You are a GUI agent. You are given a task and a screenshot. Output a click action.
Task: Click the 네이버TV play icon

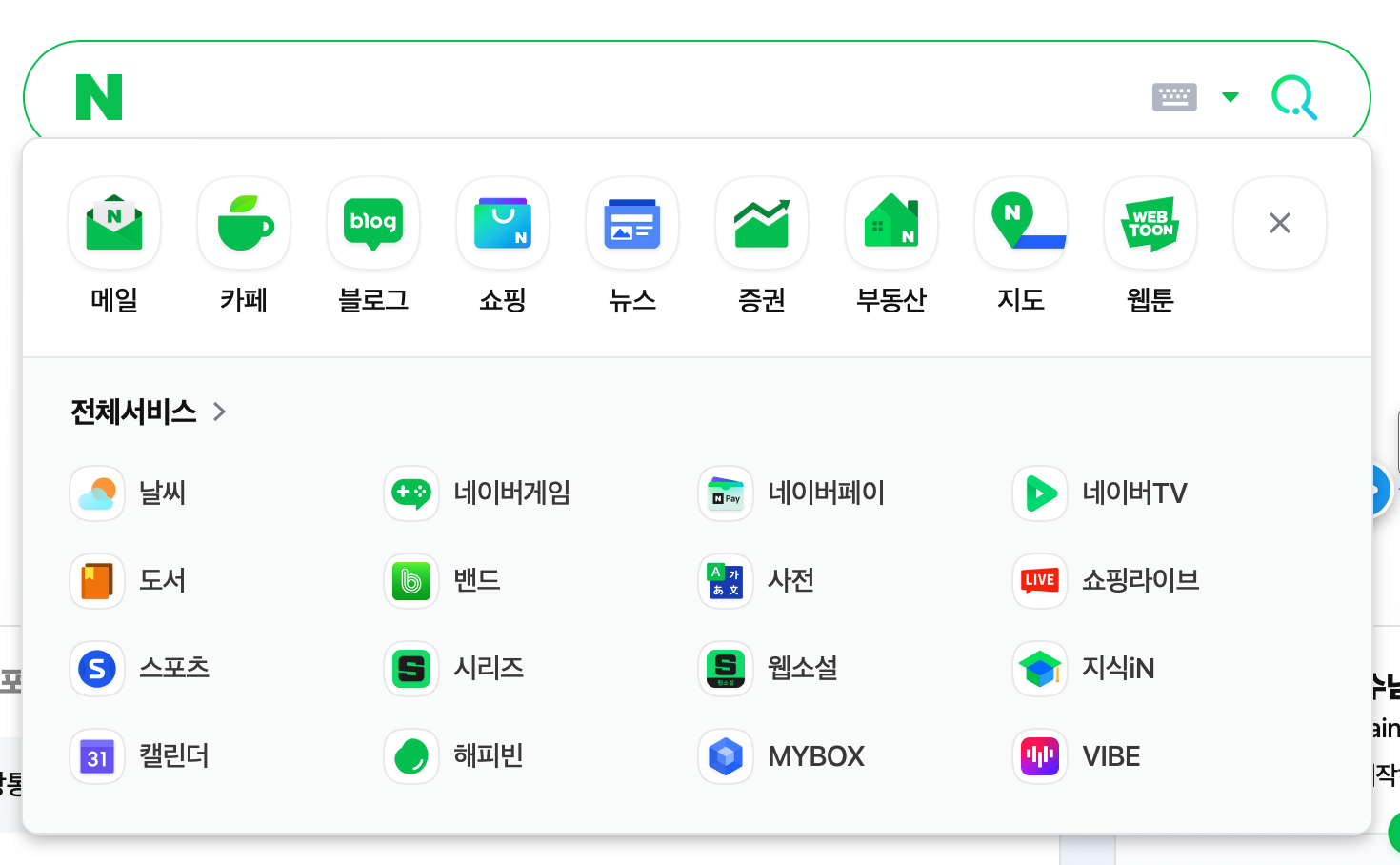coord(1040,493)
